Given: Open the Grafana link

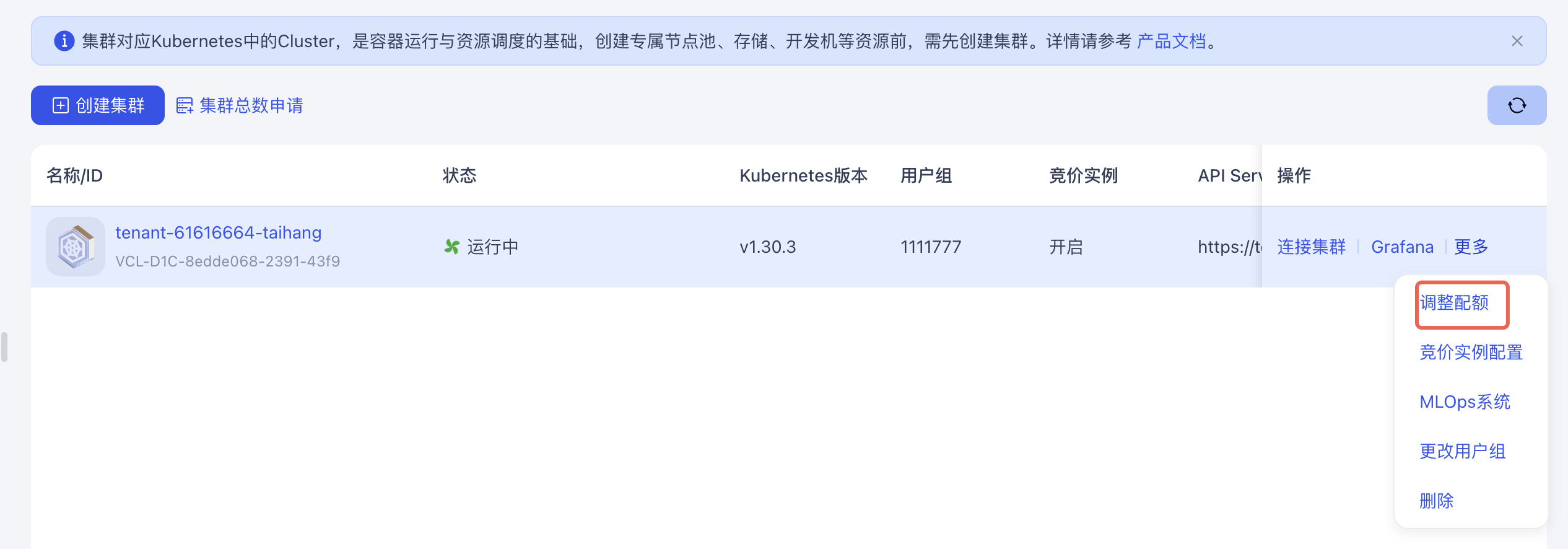Looking at the screenshot, I should pos(1402,247).
